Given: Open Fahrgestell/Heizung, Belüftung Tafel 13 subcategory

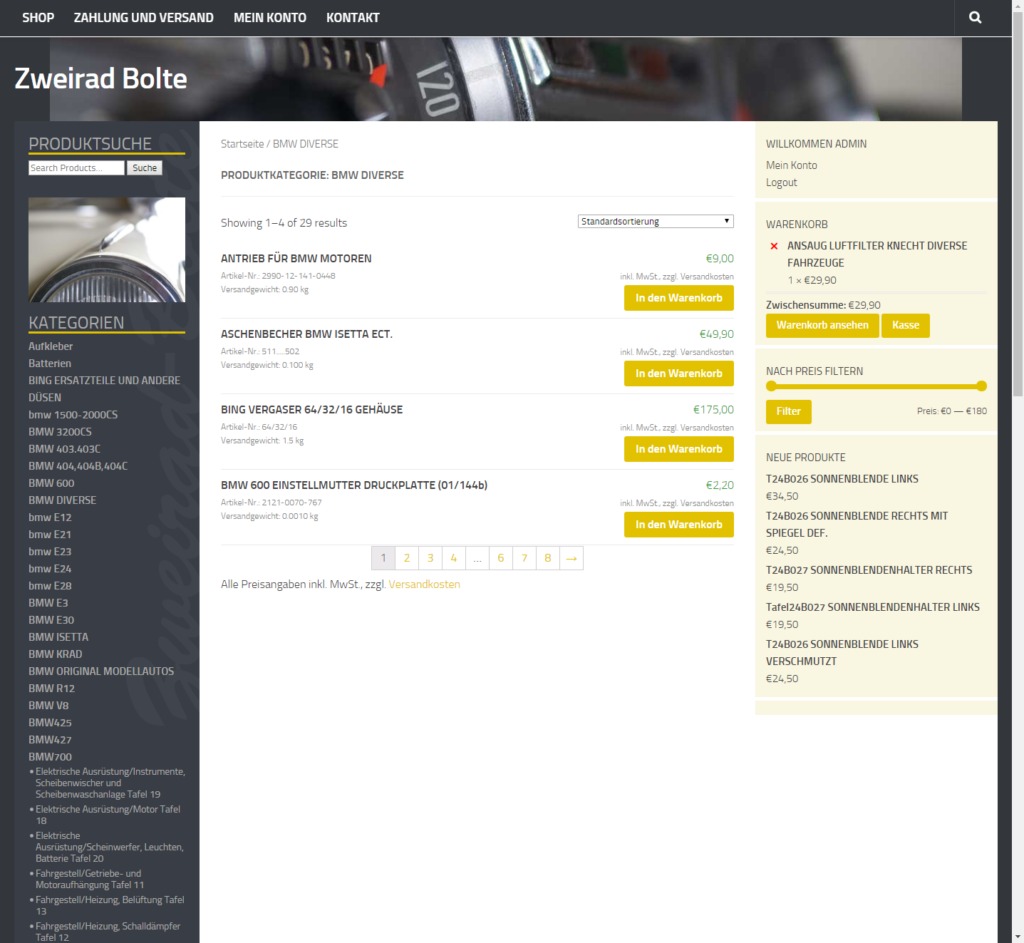Looking at the screenshot, I should click(x=110, y=905).
